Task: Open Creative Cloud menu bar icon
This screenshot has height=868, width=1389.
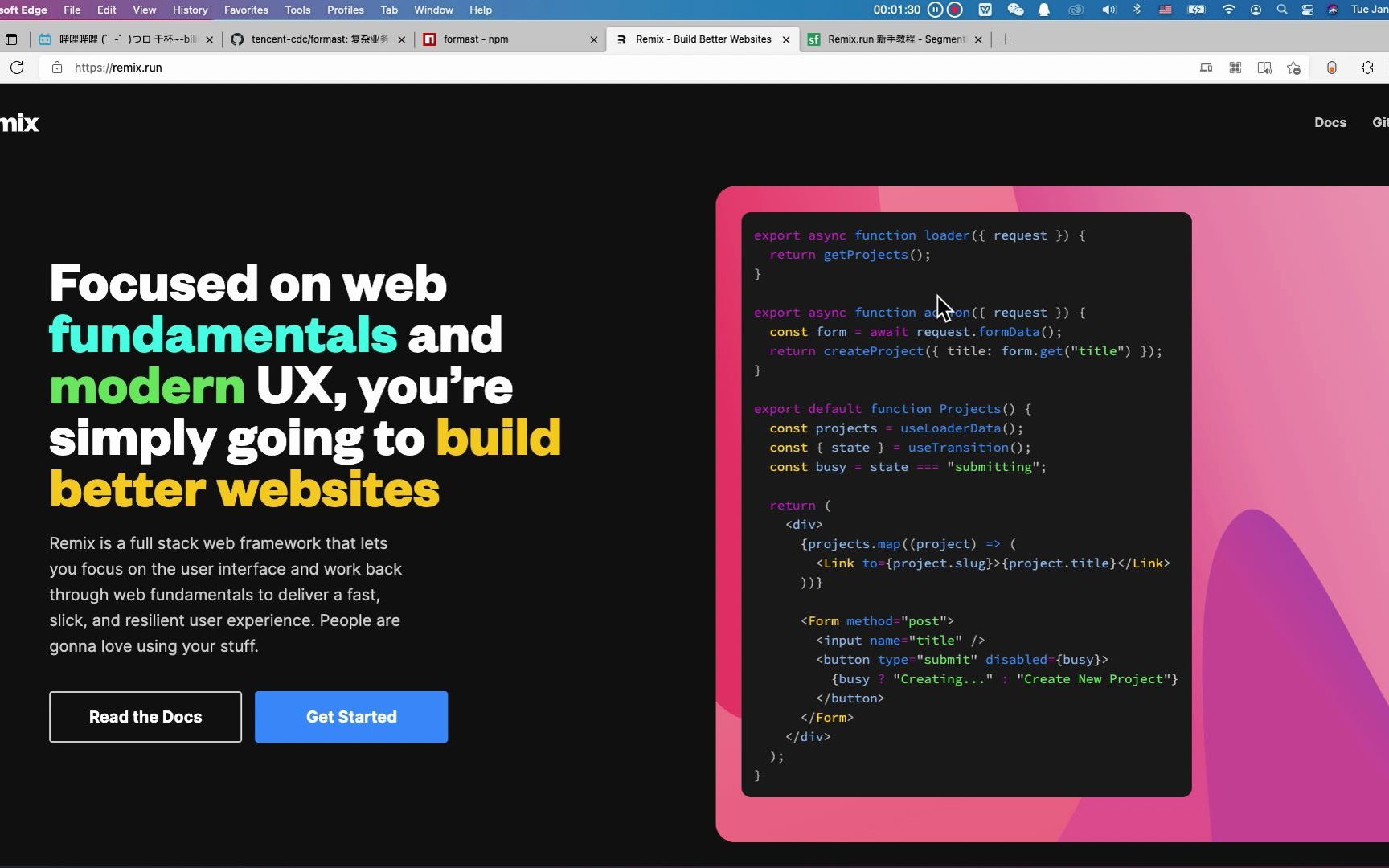Action: [x=1076, y=10]
